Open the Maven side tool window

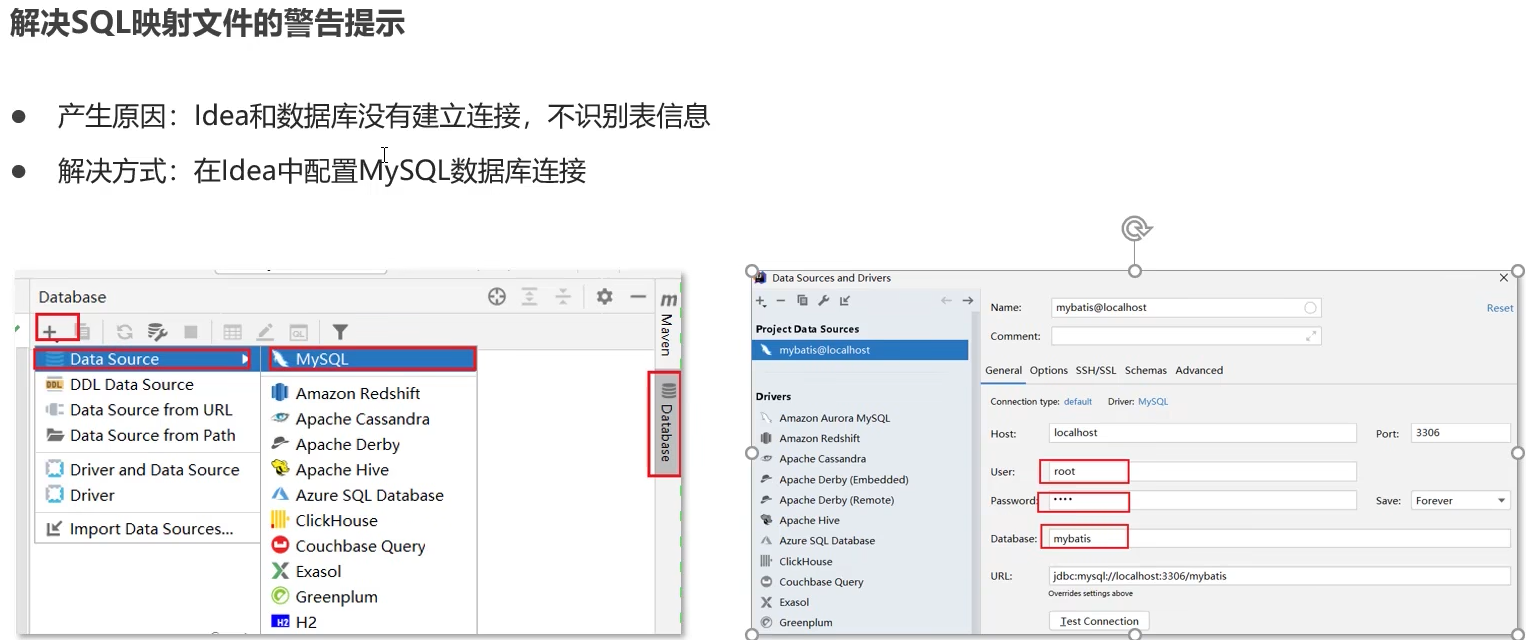(x=667, y=324)
